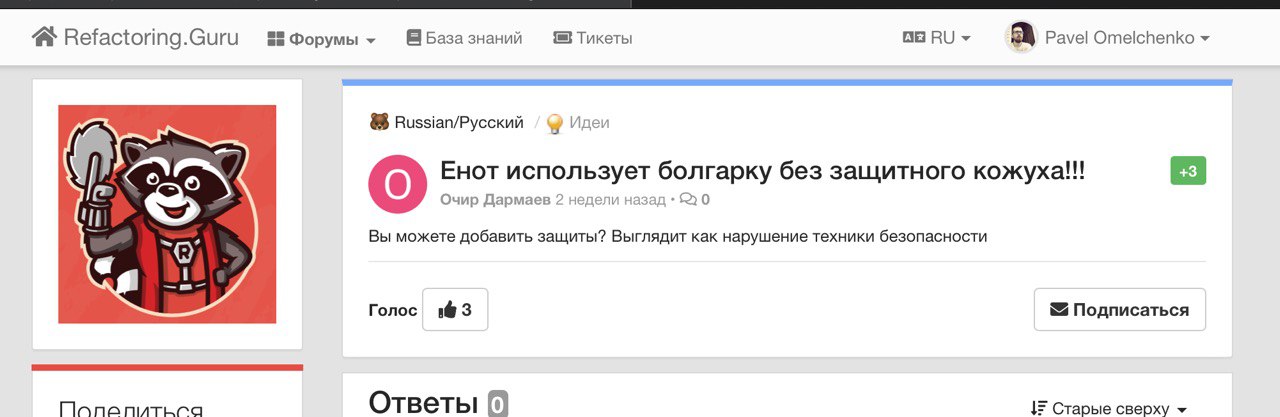Open the База знаний section
Image resolution: width=1280 pixels, height=417 pixels.
pyautogui.click(x=464, y=38)
